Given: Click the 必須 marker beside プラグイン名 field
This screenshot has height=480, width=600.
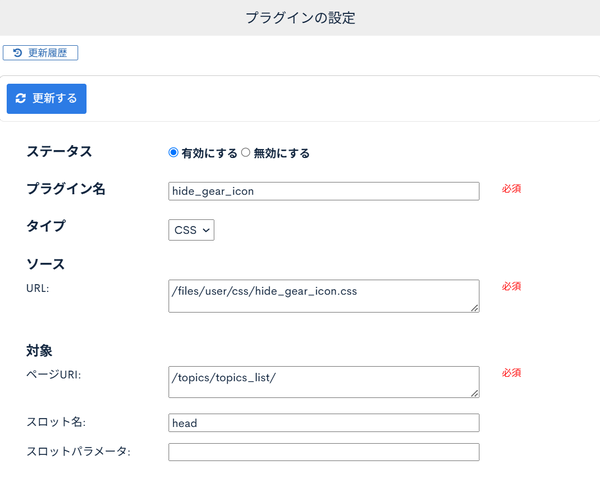Looking at the screenshot, I should click(x=512, y=189).
